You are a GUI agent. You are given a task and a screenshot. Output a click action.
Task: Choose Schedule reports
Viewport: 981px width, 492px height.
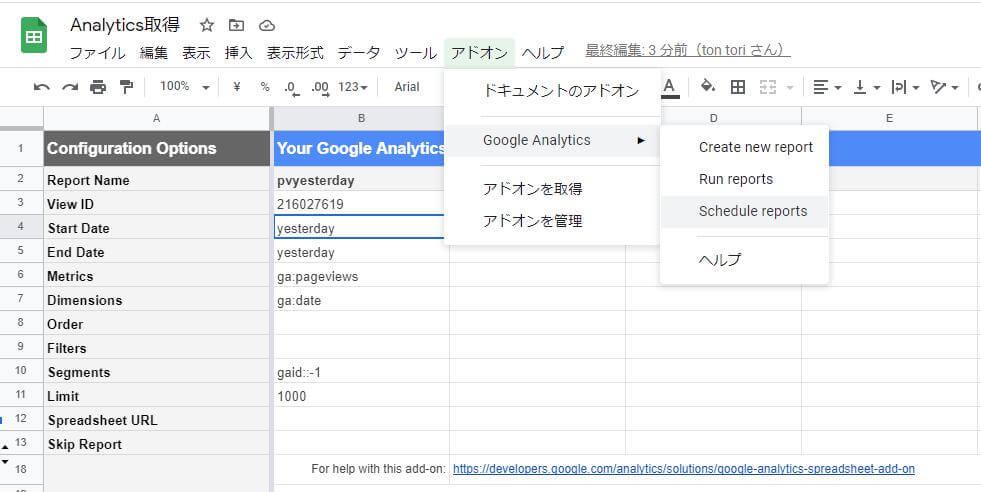point(744,211)
